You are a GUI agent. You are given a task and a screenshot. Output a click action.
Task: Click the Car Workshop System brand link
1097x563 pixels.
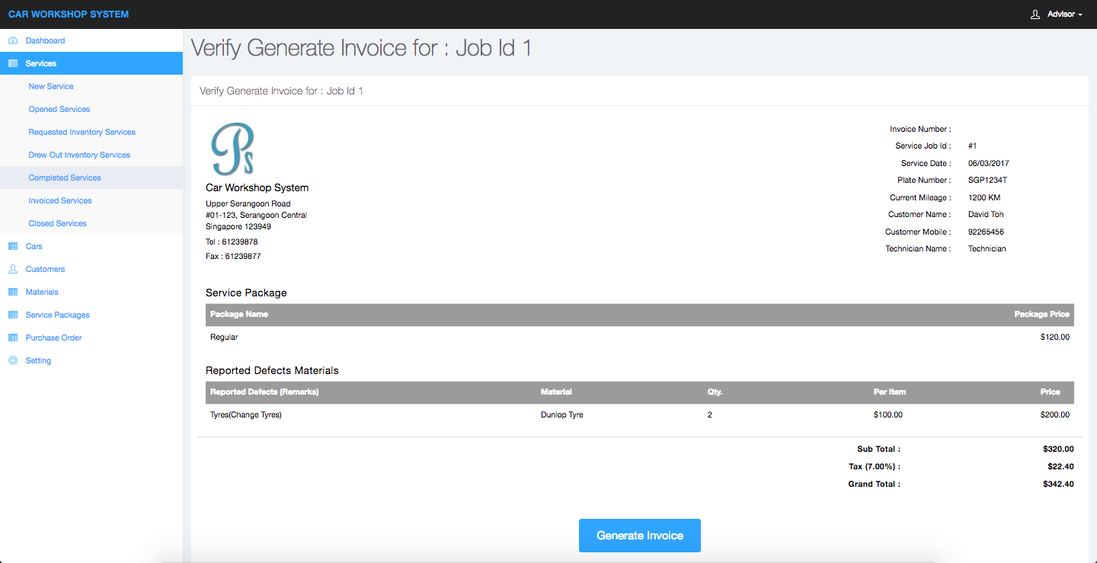[x=68, y=14]
